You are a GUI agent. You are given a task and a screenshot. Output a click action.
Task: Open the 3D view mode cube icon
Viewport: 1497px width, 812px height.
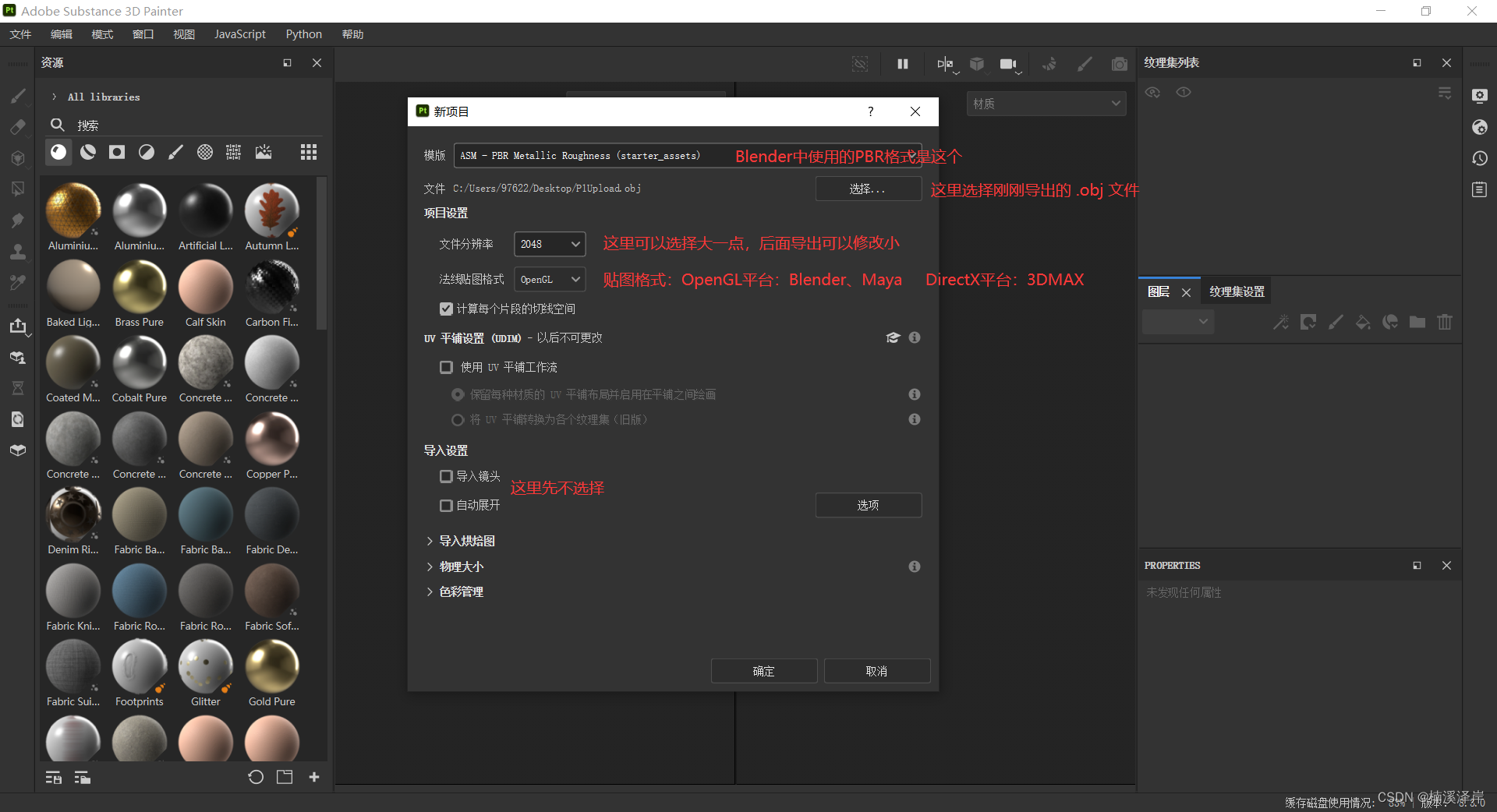tap(977, 64)
